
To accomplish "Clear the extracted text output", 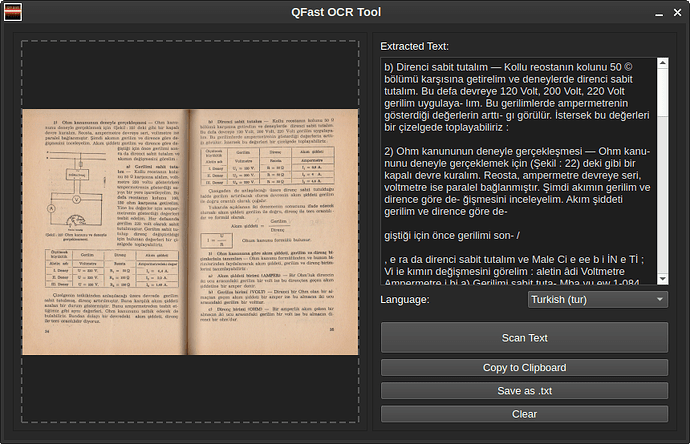I will [524, 413].
